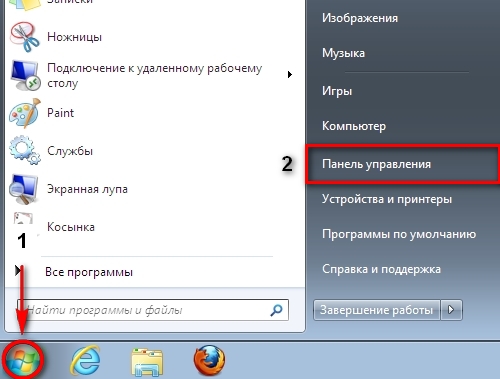The width and height of the screenshot is (500, 379).
Task: Launch Internet Explorer from the taskbar
Action: click(85, 360)
